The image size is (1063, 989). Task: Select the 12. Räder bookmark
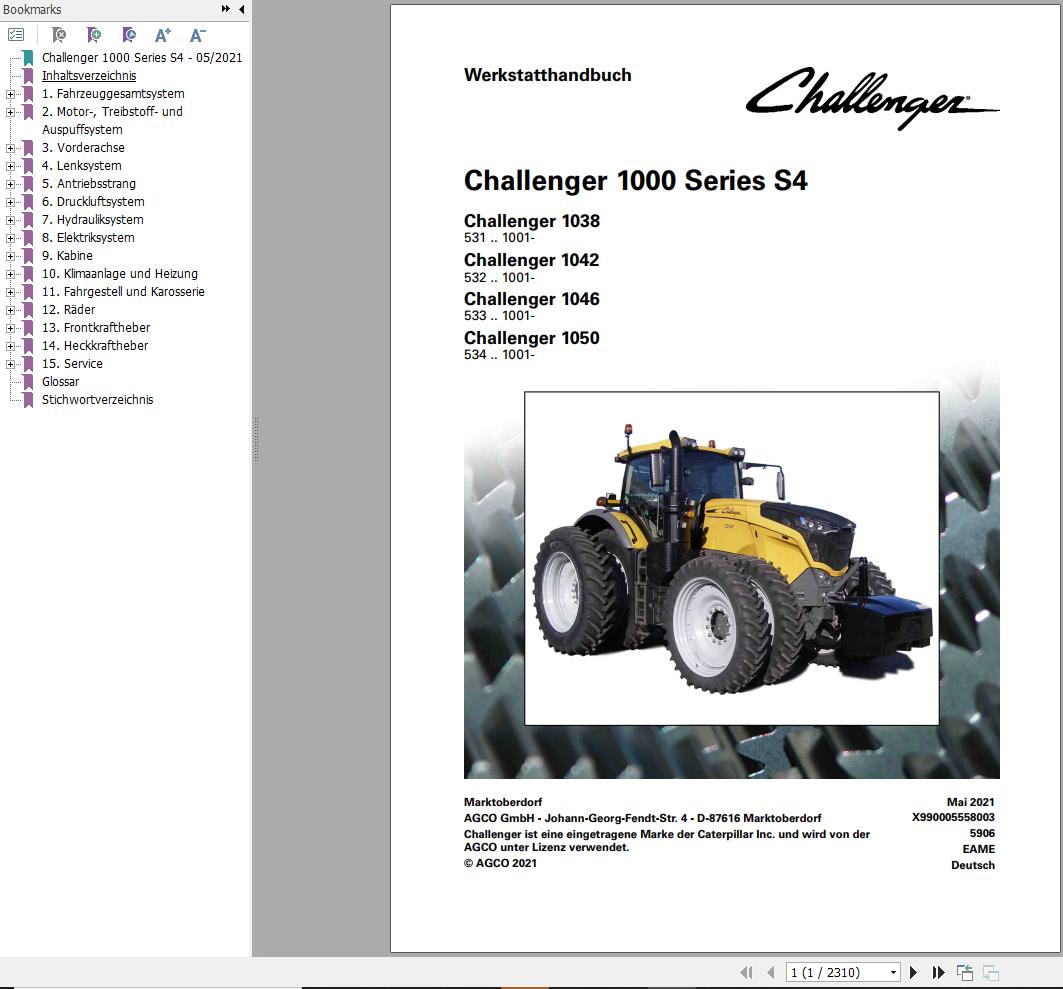click(68, 310)
